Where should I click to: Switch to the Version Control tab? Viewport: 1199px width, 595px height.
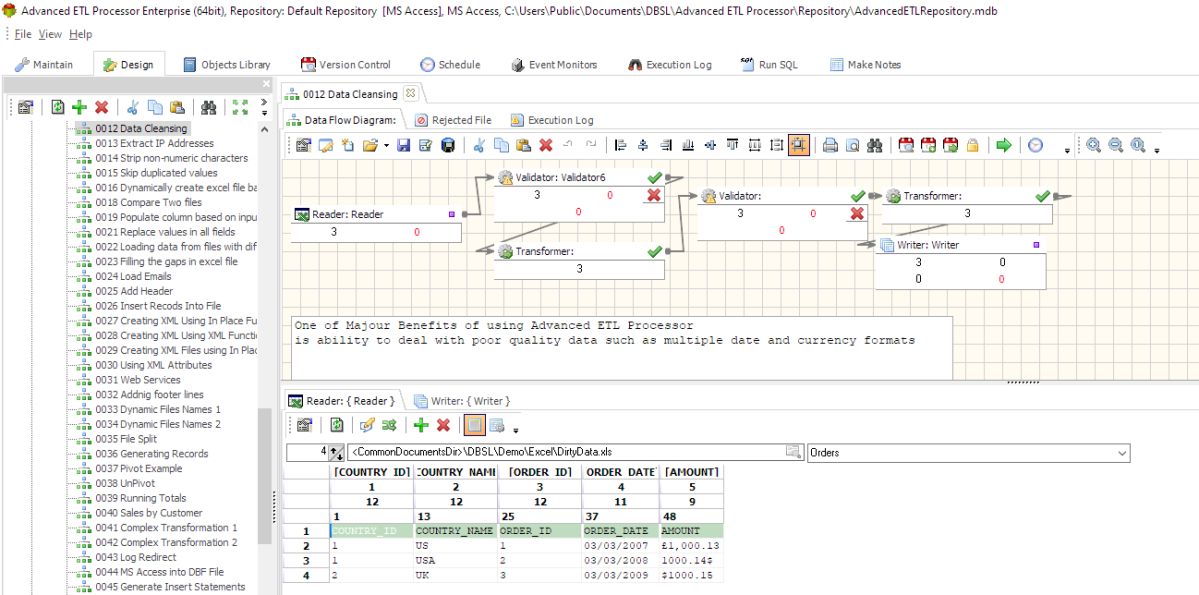coord(346,64)
